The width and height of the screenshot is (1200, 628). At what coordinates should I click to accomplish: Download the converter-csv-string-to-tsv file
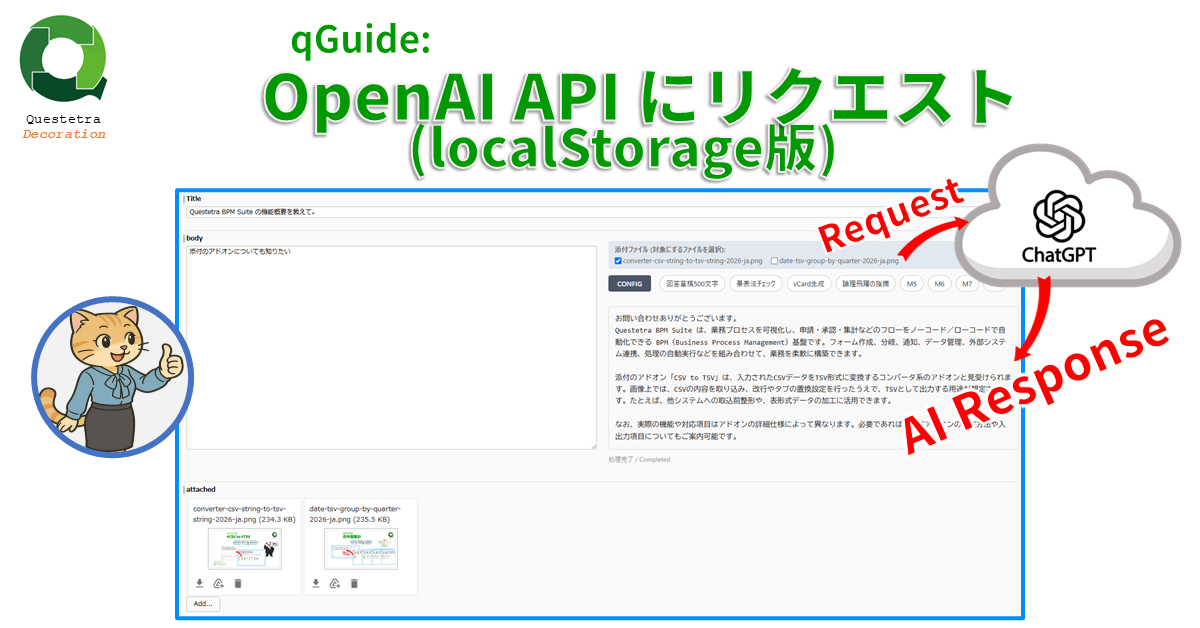[199, 583]
